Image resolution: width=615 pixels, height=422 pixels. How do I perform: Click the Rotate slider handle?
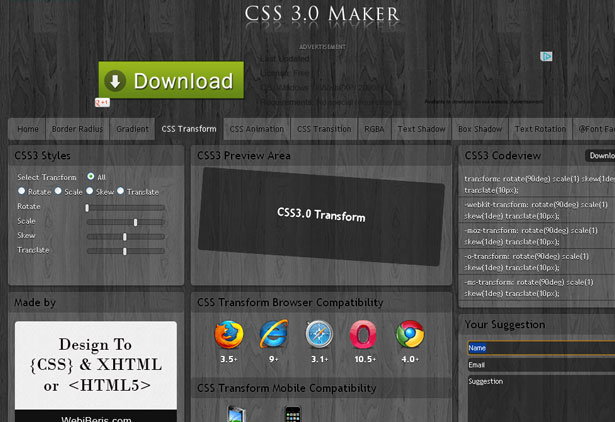87,208
